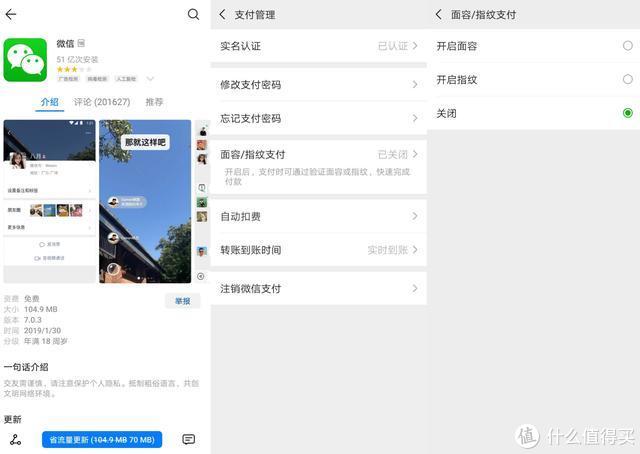This screenshot has height=454, width=640.
Task: Tap the 关闭 option label
Action: click(x=447, y=113)
